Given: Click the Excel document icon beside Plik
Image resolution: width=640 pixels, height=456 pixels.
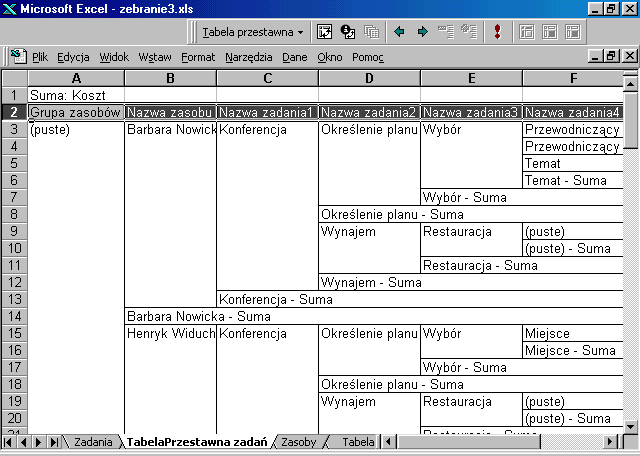Looking at the screenshot, I should (x=18, y=57).
